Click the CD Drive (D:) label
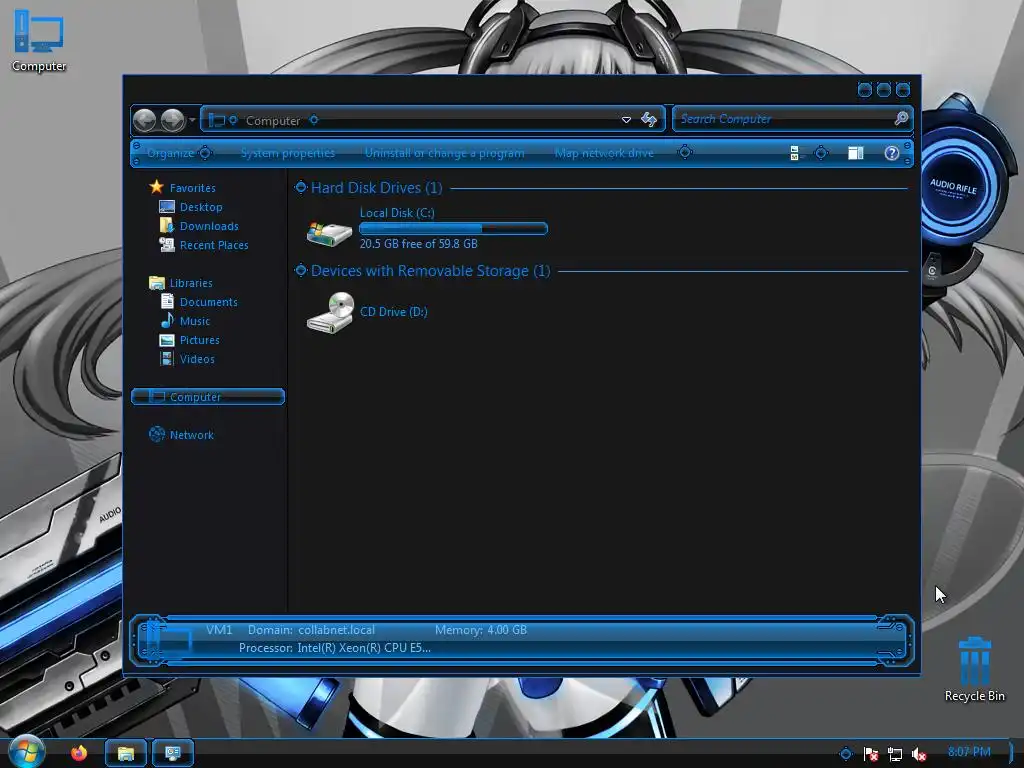 394,312
